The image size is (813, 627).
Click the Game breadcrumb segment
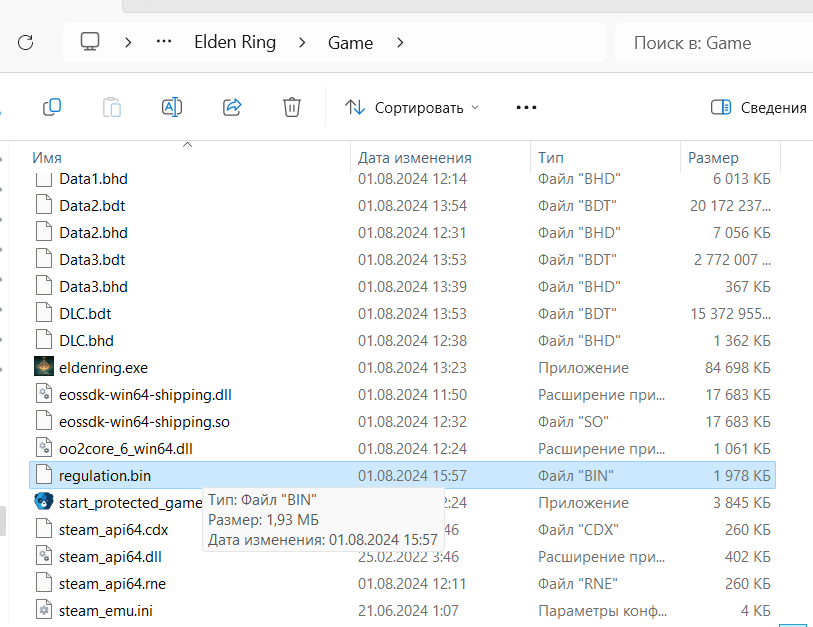tap(350, 43)
